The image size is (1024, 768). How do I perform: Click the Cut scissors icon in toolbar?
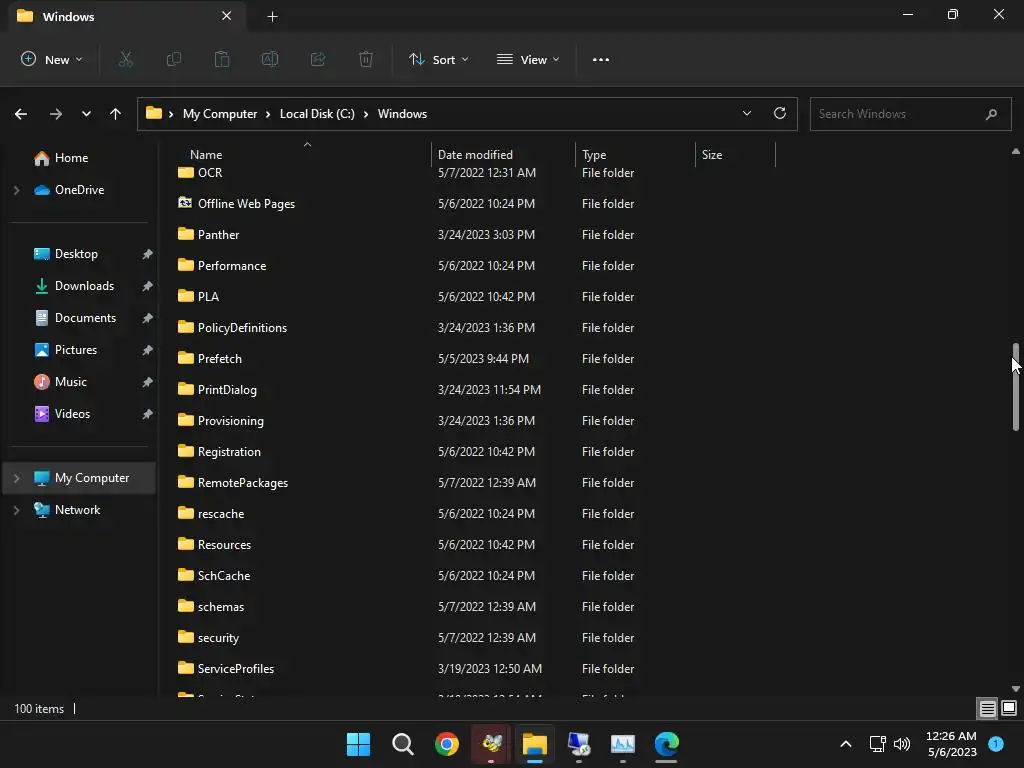[125, 59]
